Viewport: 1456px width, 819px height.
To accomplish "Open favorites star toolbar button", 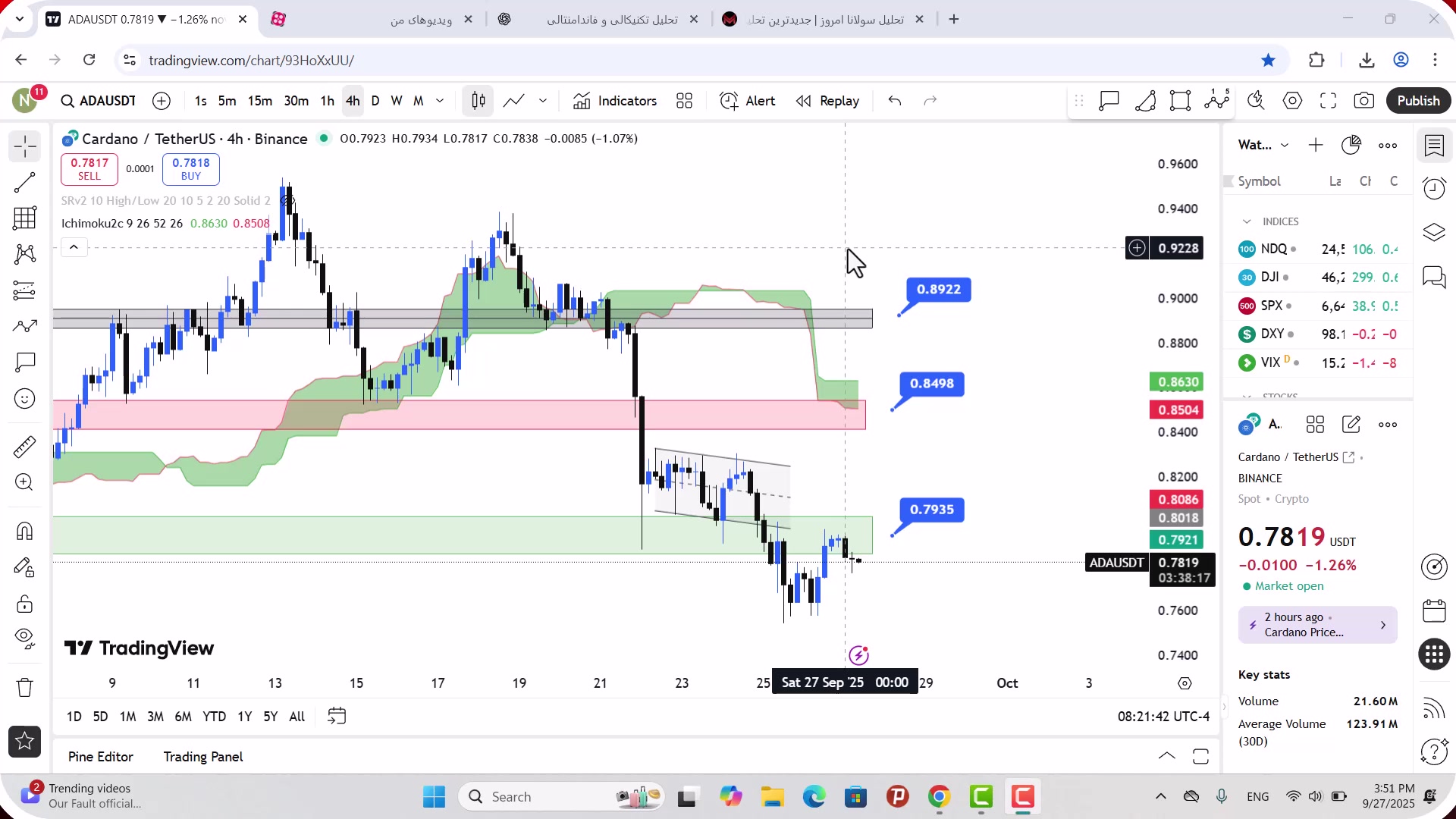I will tap(24, 742).
